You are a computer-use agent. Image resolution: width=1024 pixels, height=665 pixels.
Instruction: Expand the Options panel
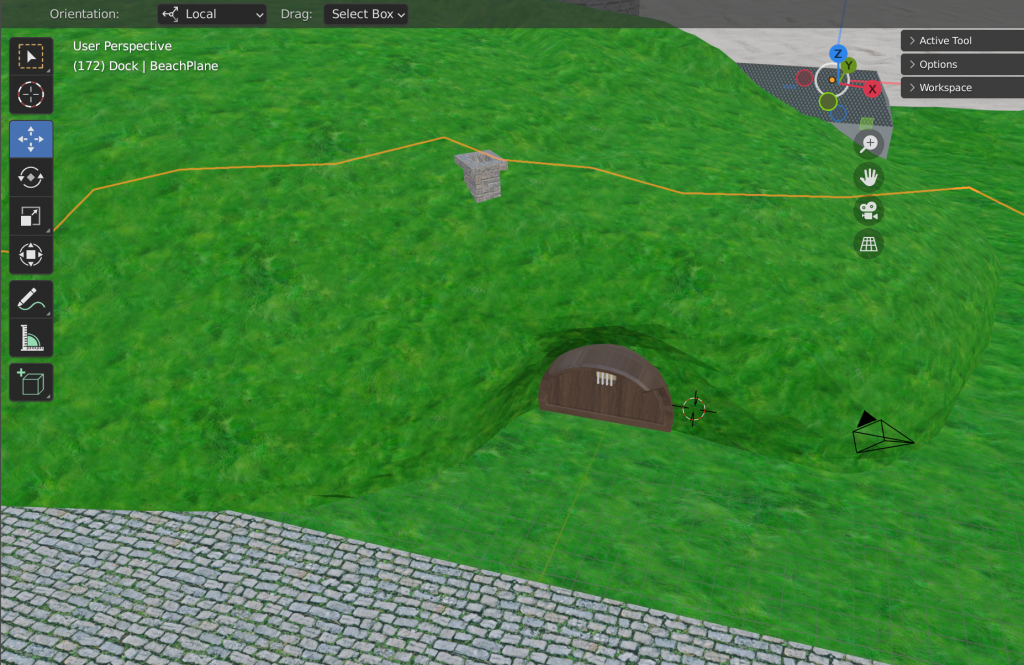point(962,64)
